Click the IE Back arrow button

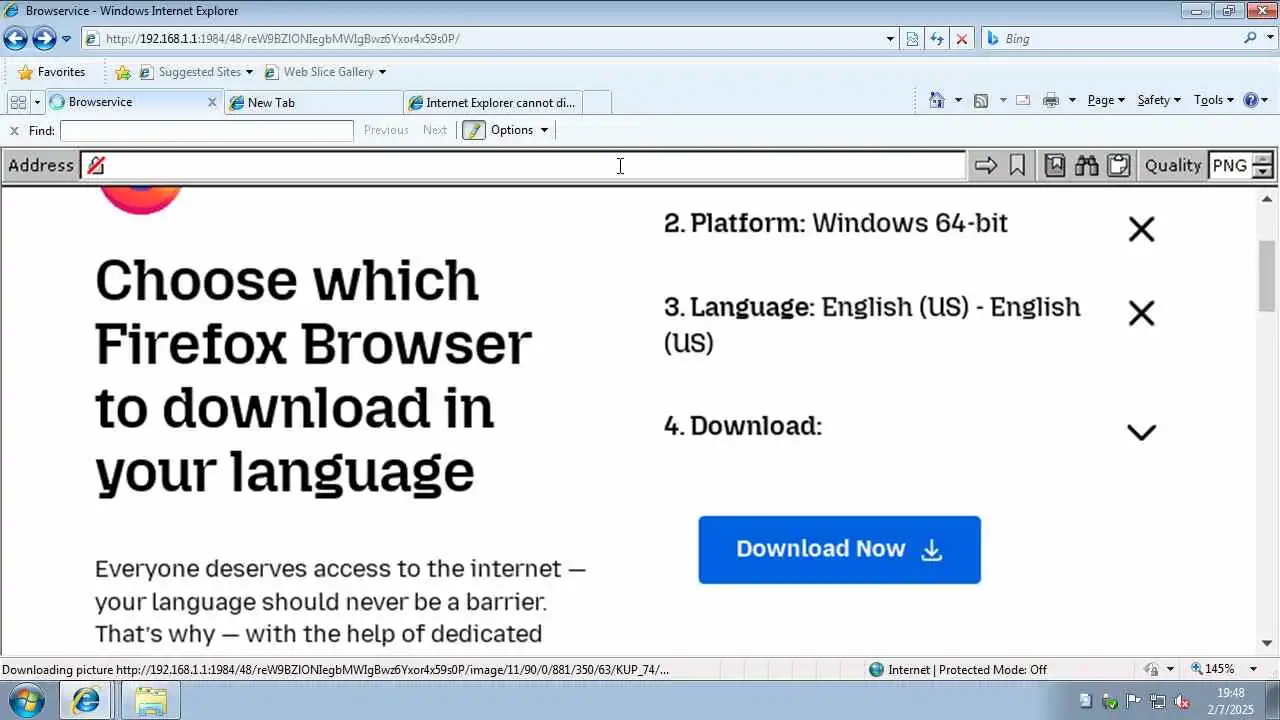(x=15, y=39)
